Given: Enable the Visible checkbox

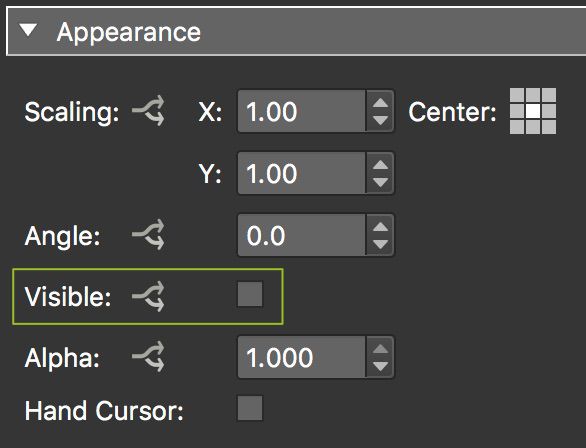Looking at the screenshot, I should 250,294.
